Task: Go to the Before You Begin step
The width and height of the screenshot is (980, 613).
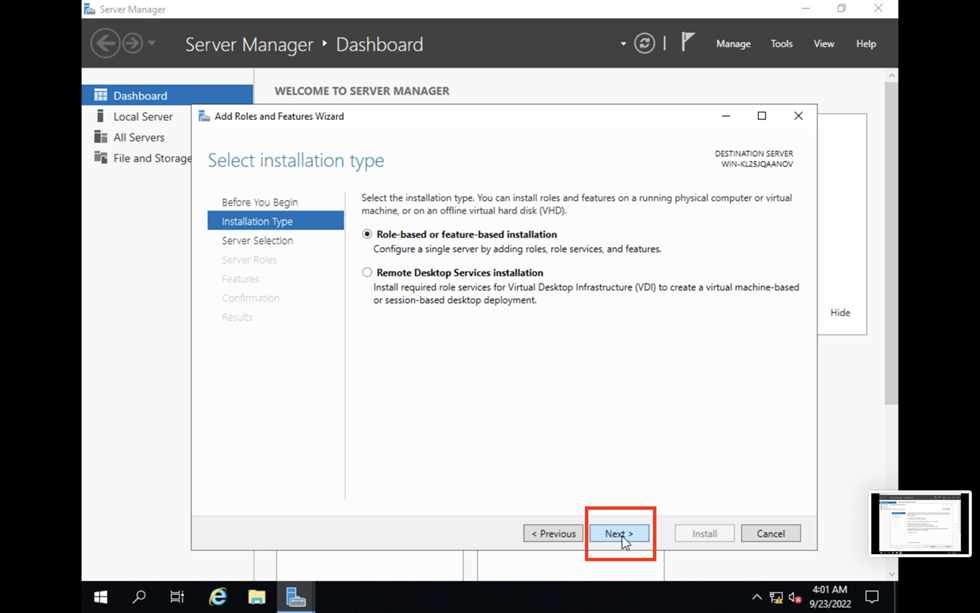Action: pos(259,202)
